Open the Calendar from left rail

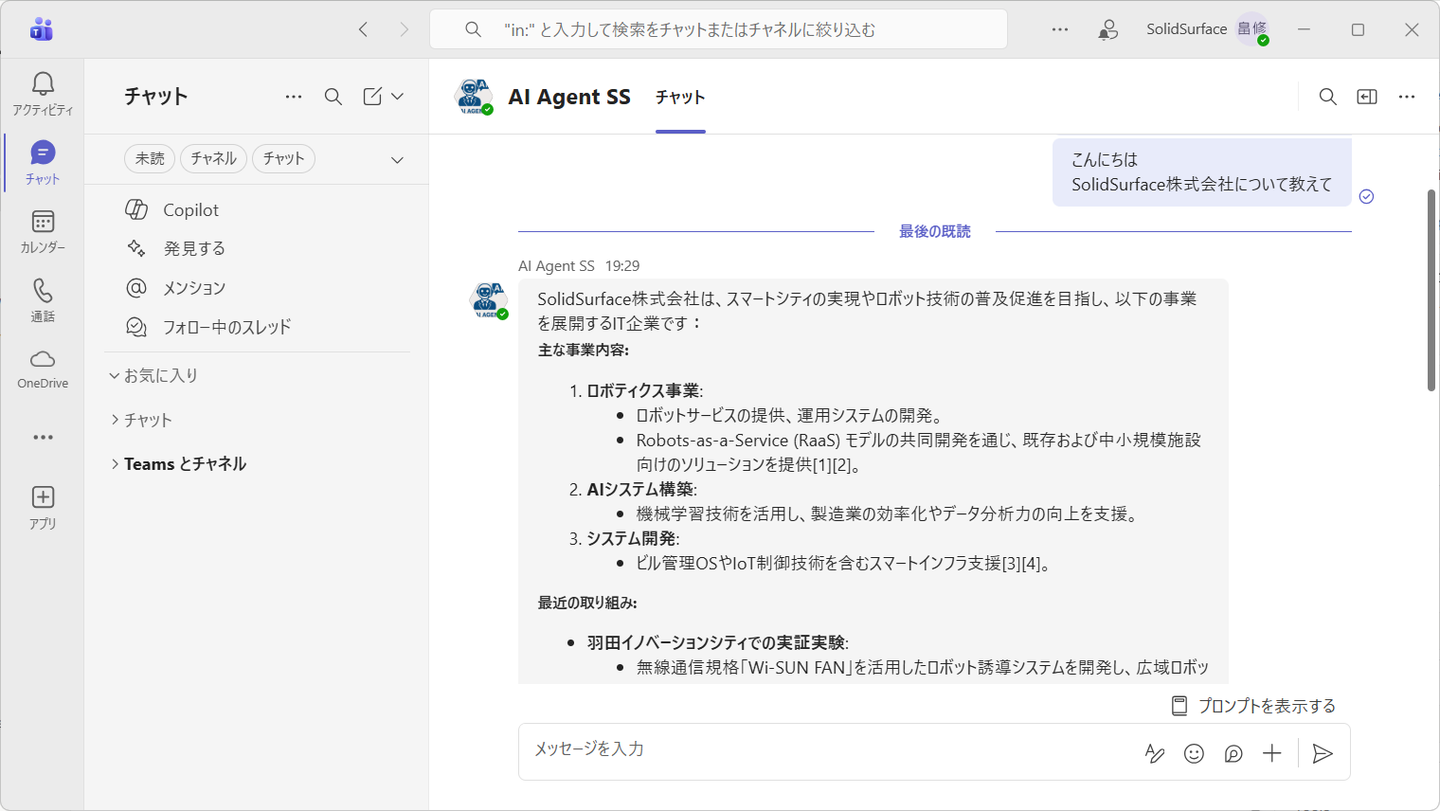coord(42,232)
